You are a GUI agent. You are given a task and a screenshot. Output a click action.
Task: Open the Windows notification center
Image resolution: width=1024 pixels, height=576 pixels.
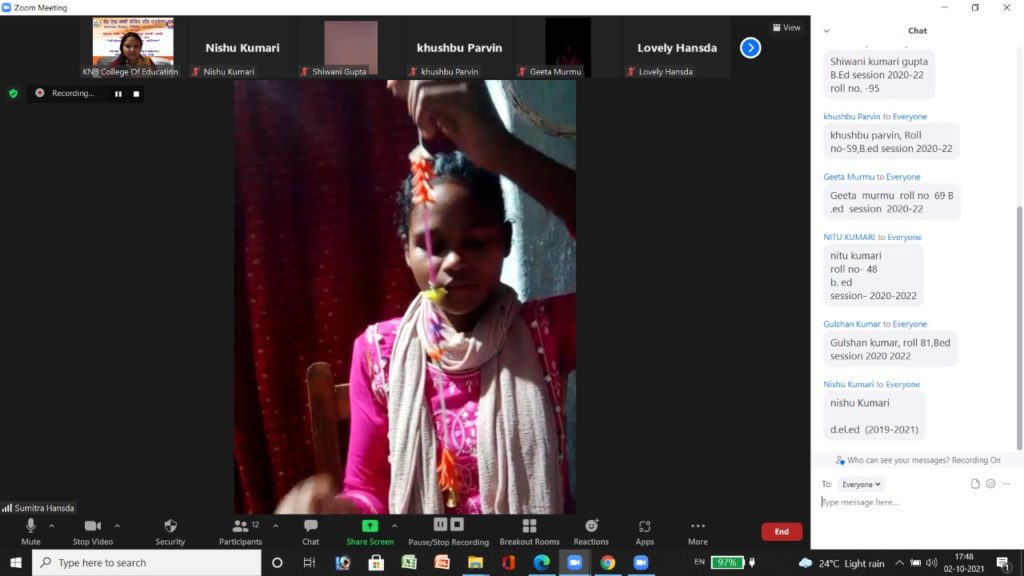pyautogui.click(x=1004, y=563)
